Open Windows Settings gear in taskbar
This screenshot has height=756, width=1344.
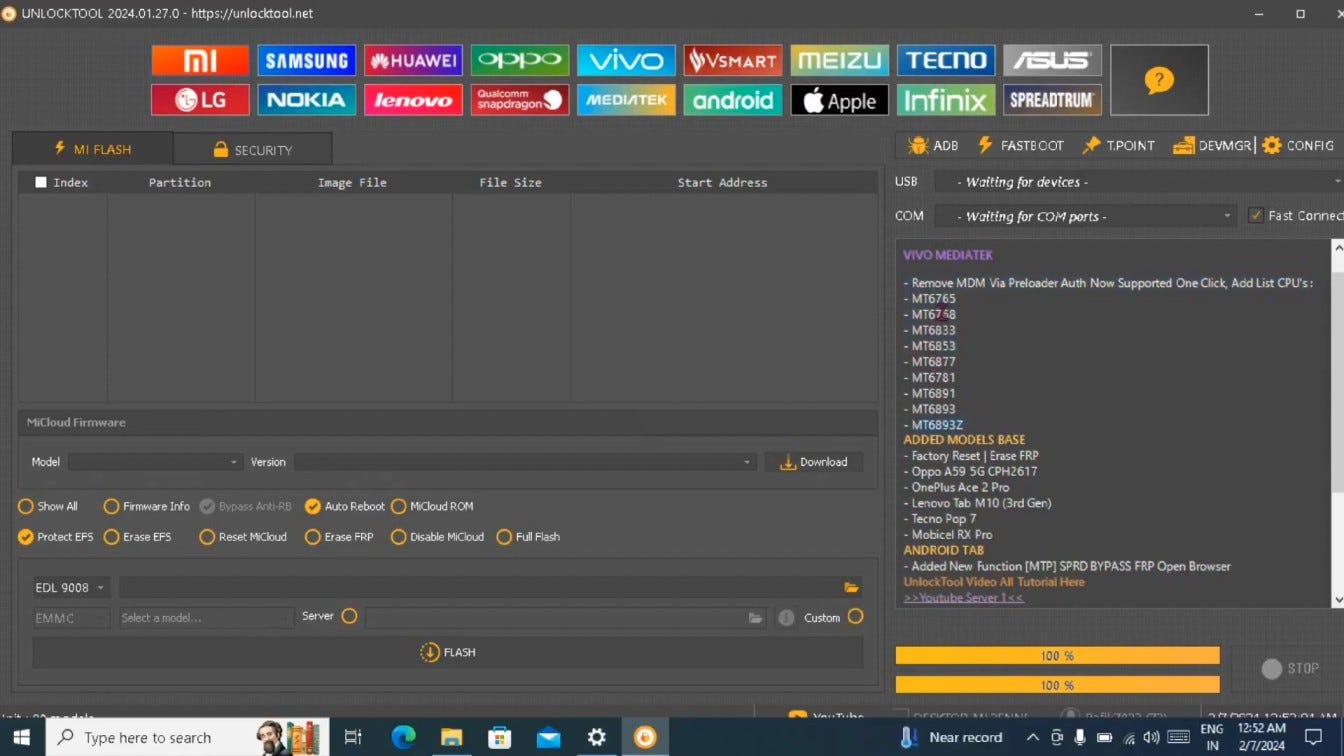click(x=597, y=737)
